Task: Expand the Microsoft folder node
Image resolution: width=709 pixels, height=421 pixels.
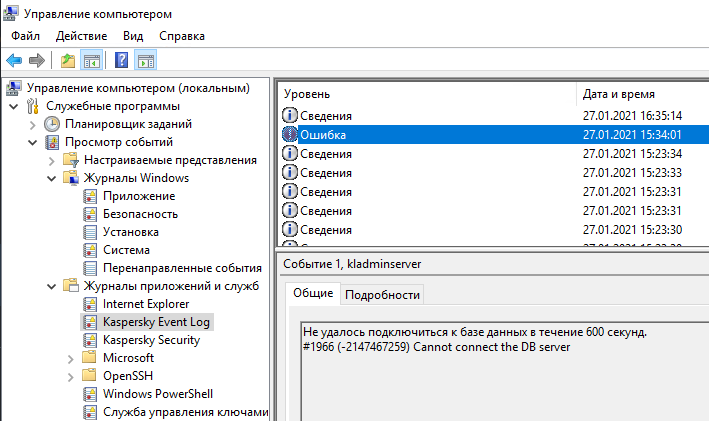Action: click(71, 359)
